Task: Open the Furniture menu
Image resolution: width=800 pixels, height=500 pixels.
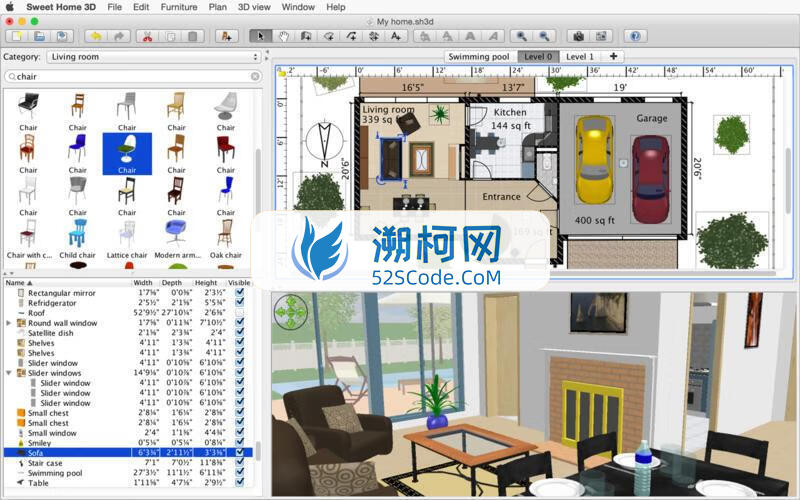Action: click(x=179, y=7)
